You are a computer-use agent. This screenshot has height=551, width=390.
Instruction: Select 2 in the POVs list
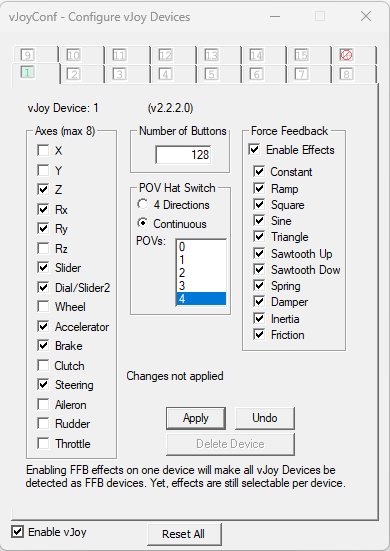[x=201, y=273]
